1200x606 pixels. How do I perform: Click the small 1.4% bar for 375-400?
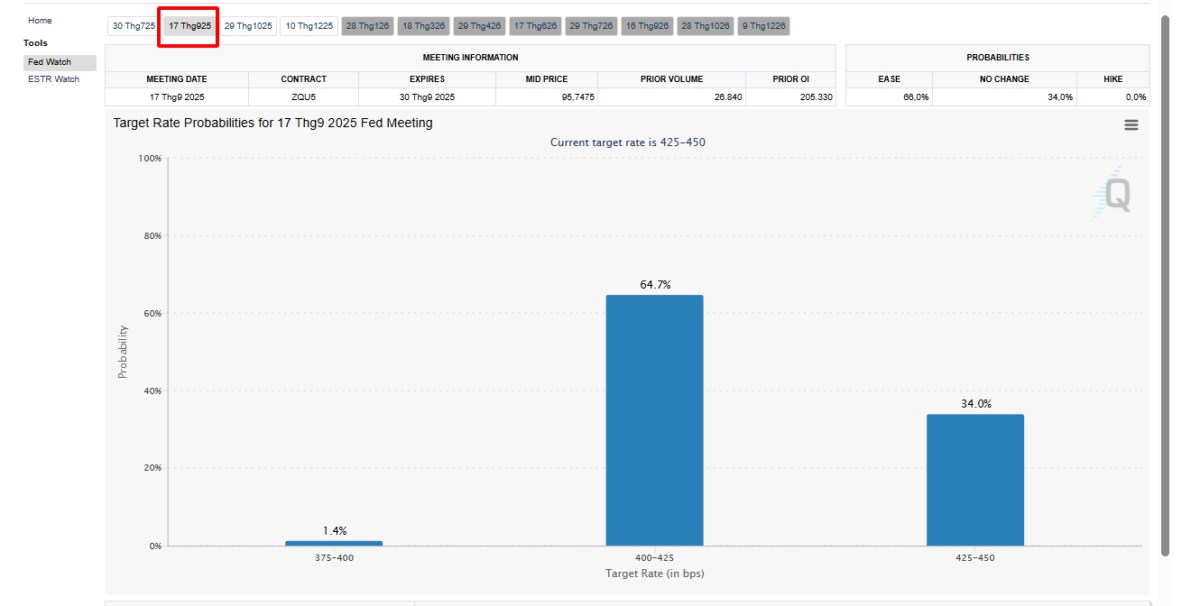pyautogui.click(x=334, y=543)
